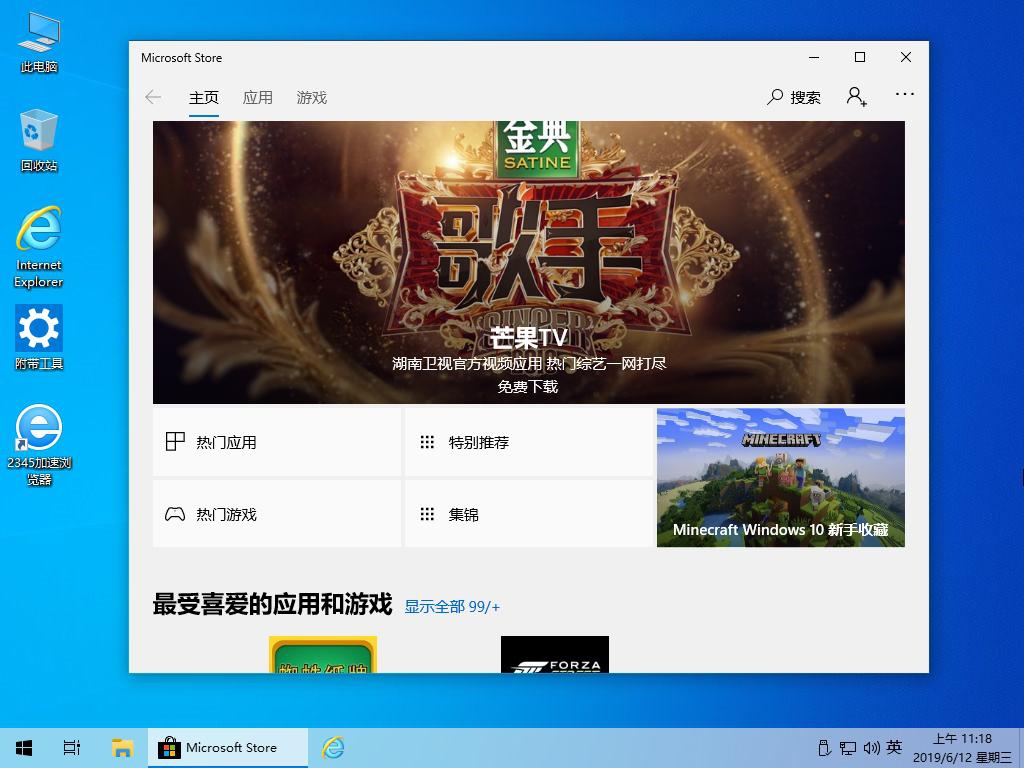Click the network tray icon

click(x=848, y=748)
